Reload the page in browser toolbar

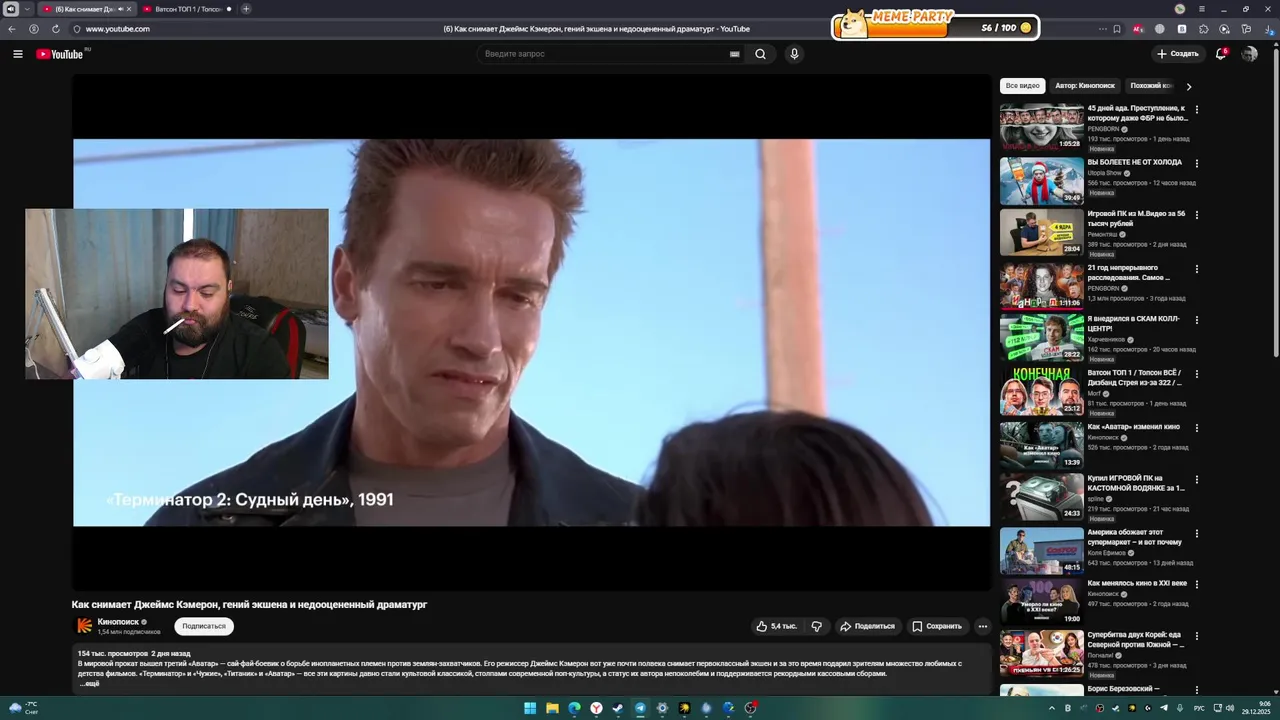(x=56, y=29)
